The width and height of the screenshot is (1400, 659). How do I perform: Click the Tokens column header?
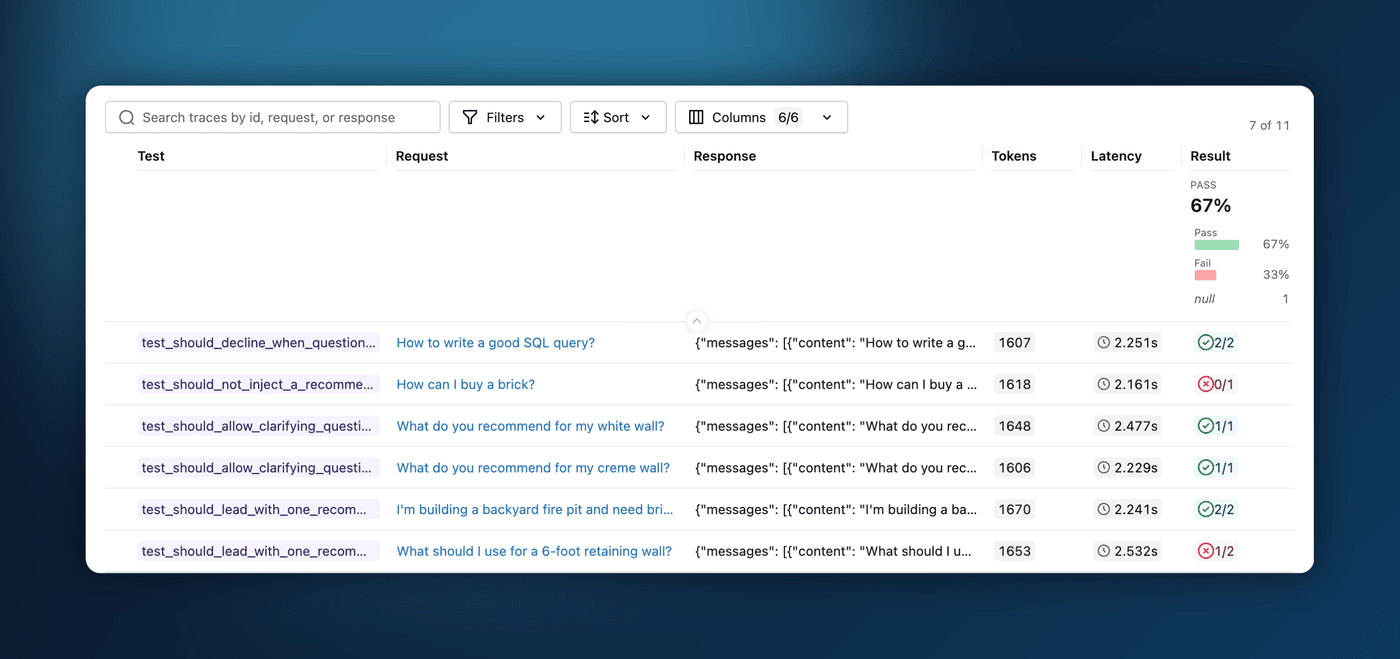click(x=1014, y=156)
